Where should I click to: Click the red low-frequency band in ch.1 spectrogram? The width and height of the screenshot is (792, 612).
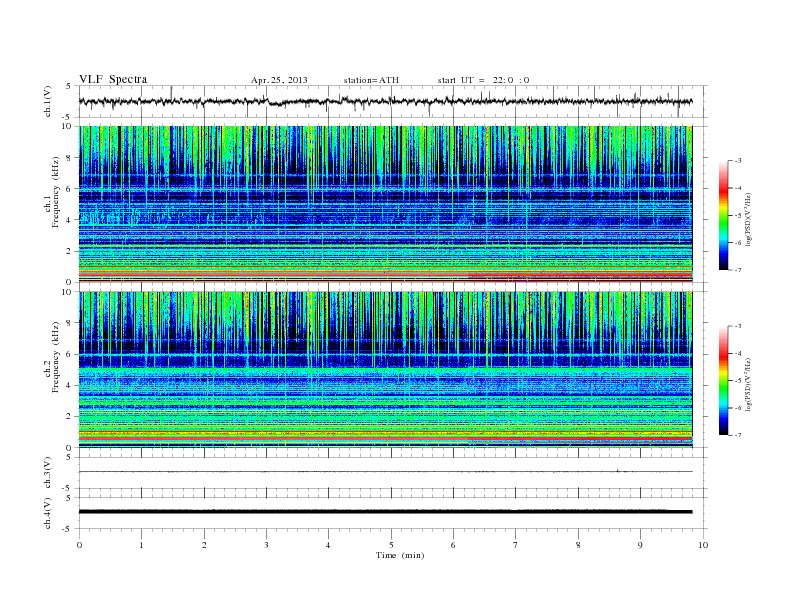point(385,275)
